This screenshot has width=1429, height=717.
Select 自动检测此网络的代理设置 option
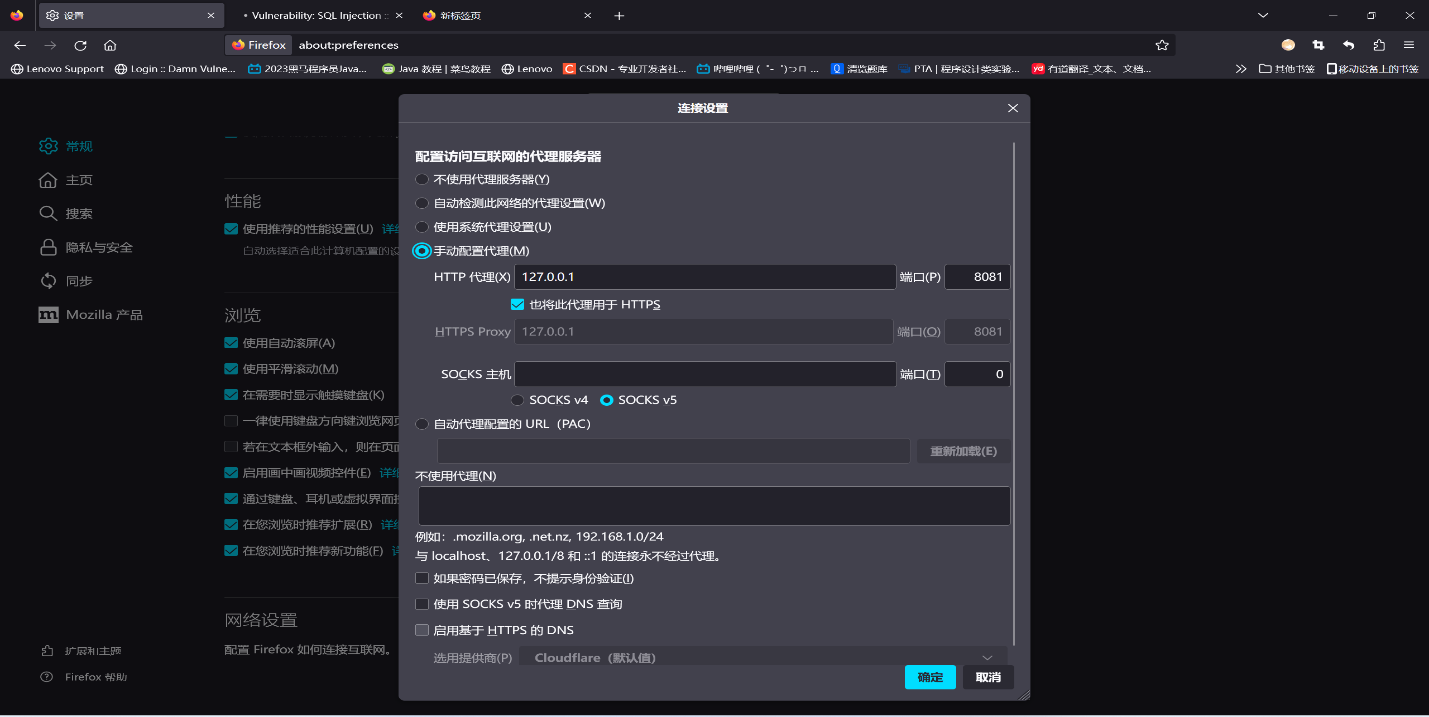pos(422,203)
